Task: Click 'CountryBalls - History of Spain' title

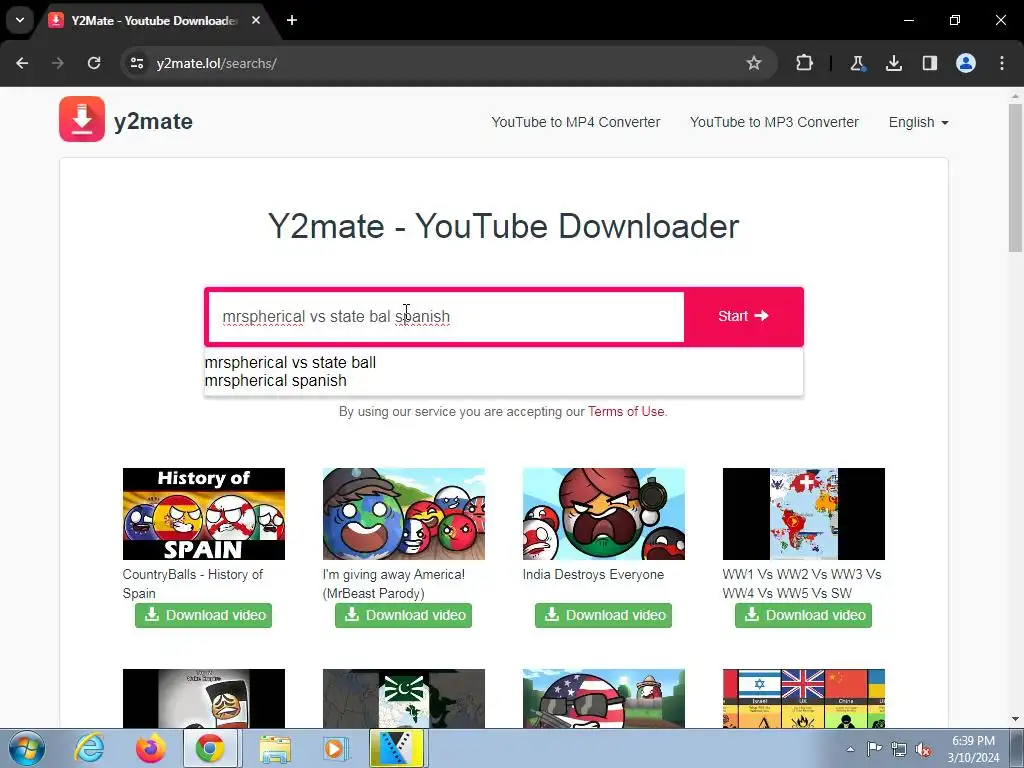Action: pyautogui.click(x=193, y=584)
